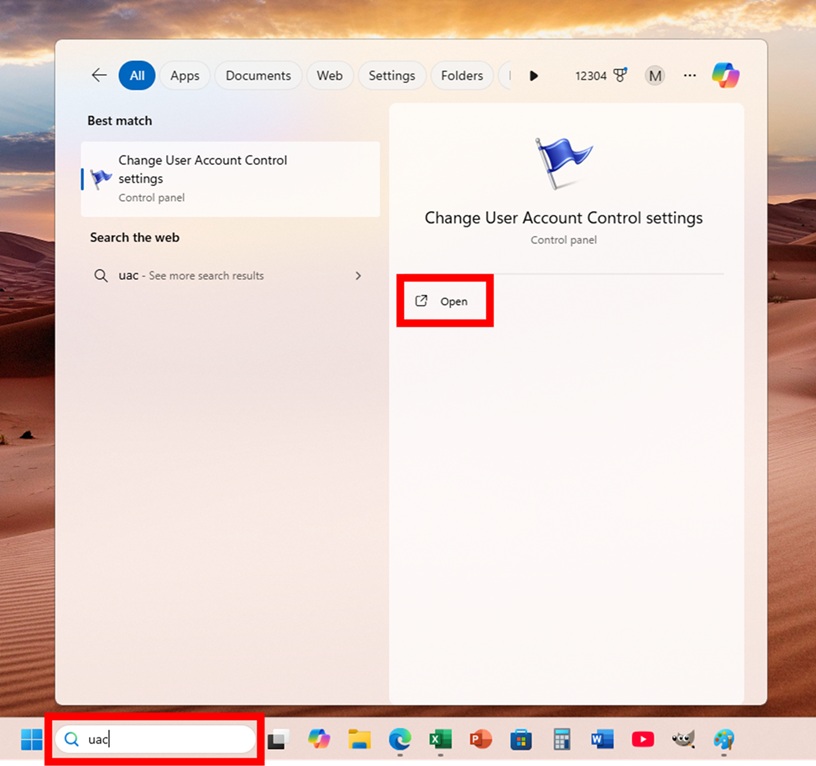
Task: Click the Copilot icon in search panel
Action: click(725, 75)
